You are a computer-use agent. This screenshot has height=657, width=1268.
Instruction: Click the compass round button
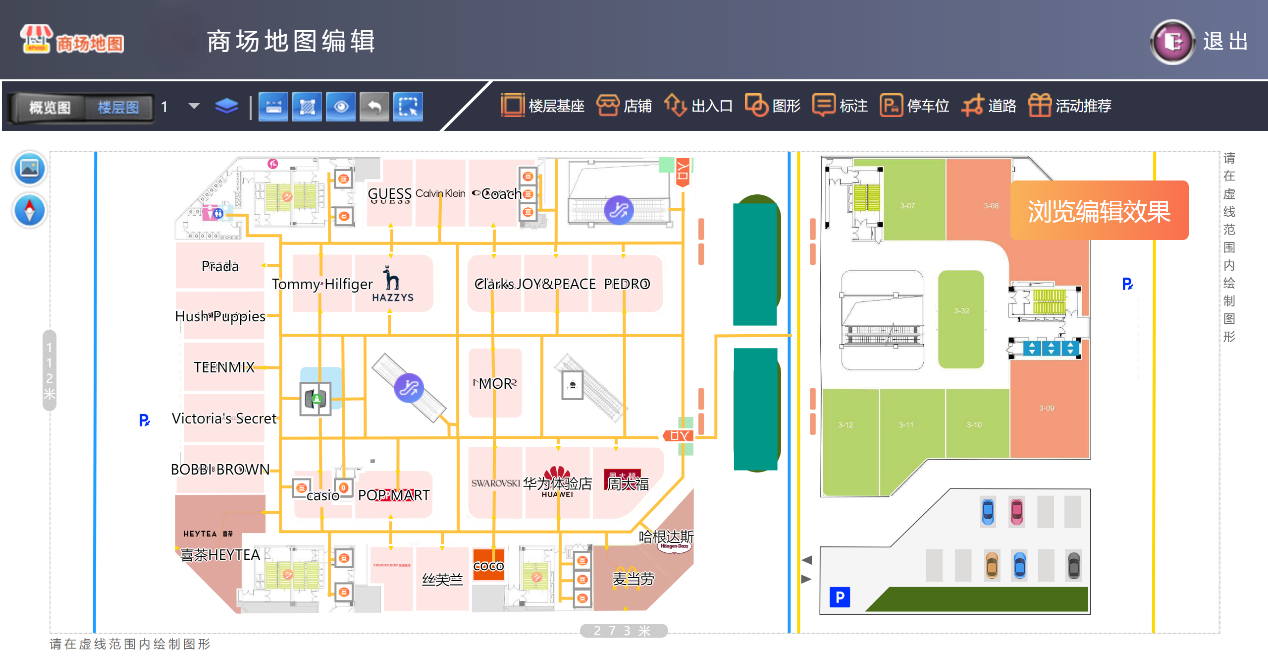29,211
